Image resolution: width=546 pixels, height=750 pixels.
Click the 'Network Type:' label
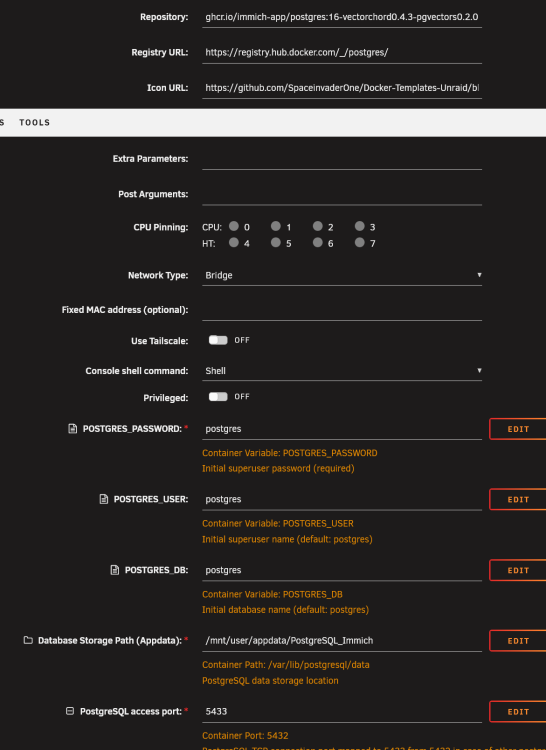tap(158, 276)
